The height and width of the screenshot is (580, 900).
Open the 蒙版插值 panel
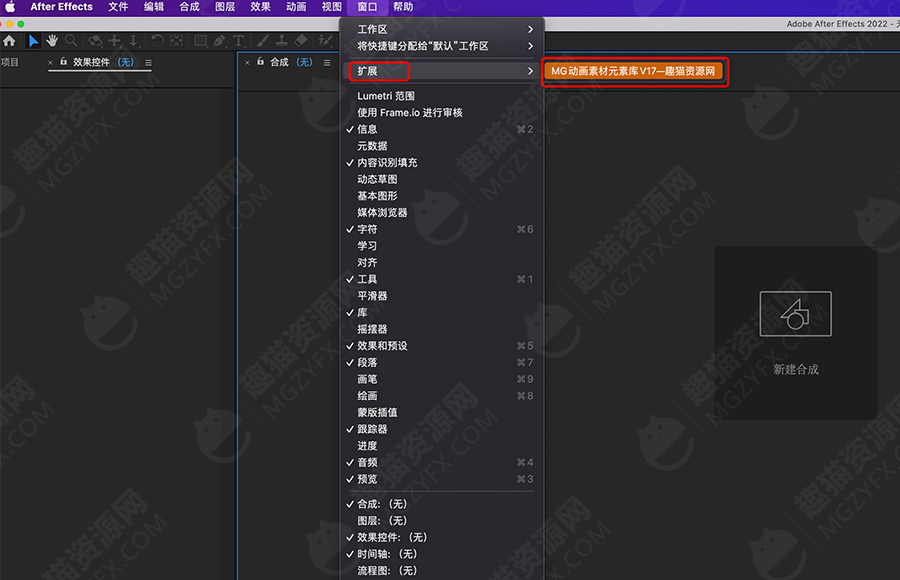pos(441,412)
